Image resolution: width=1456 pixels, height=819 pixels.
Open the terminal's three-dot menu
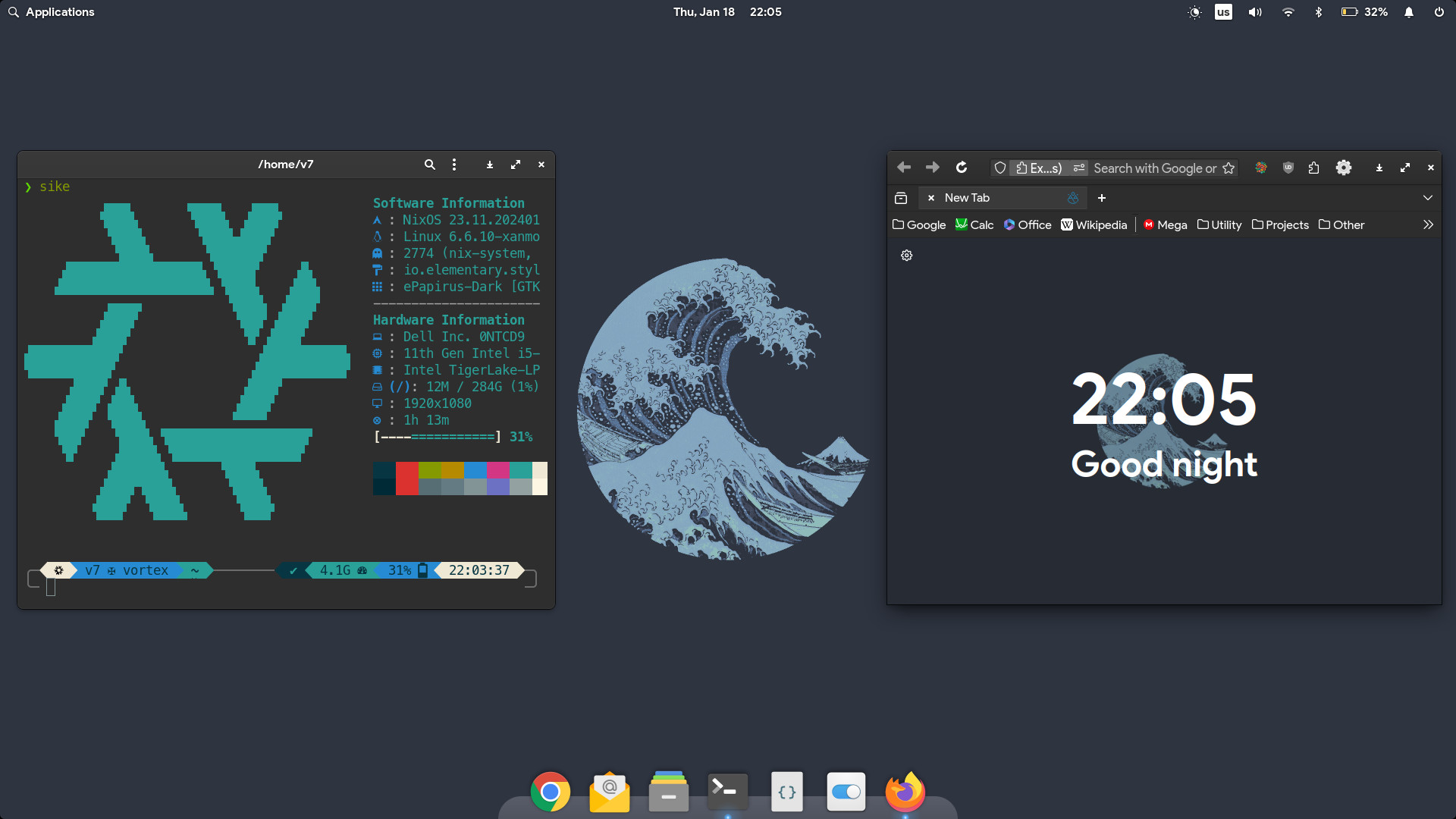click(454, 165)
